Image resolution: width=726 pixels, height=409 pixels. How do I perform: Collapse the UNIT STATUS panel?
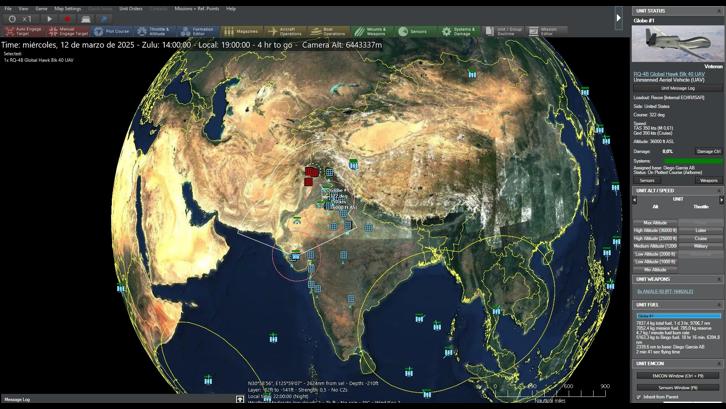[719, 11]
